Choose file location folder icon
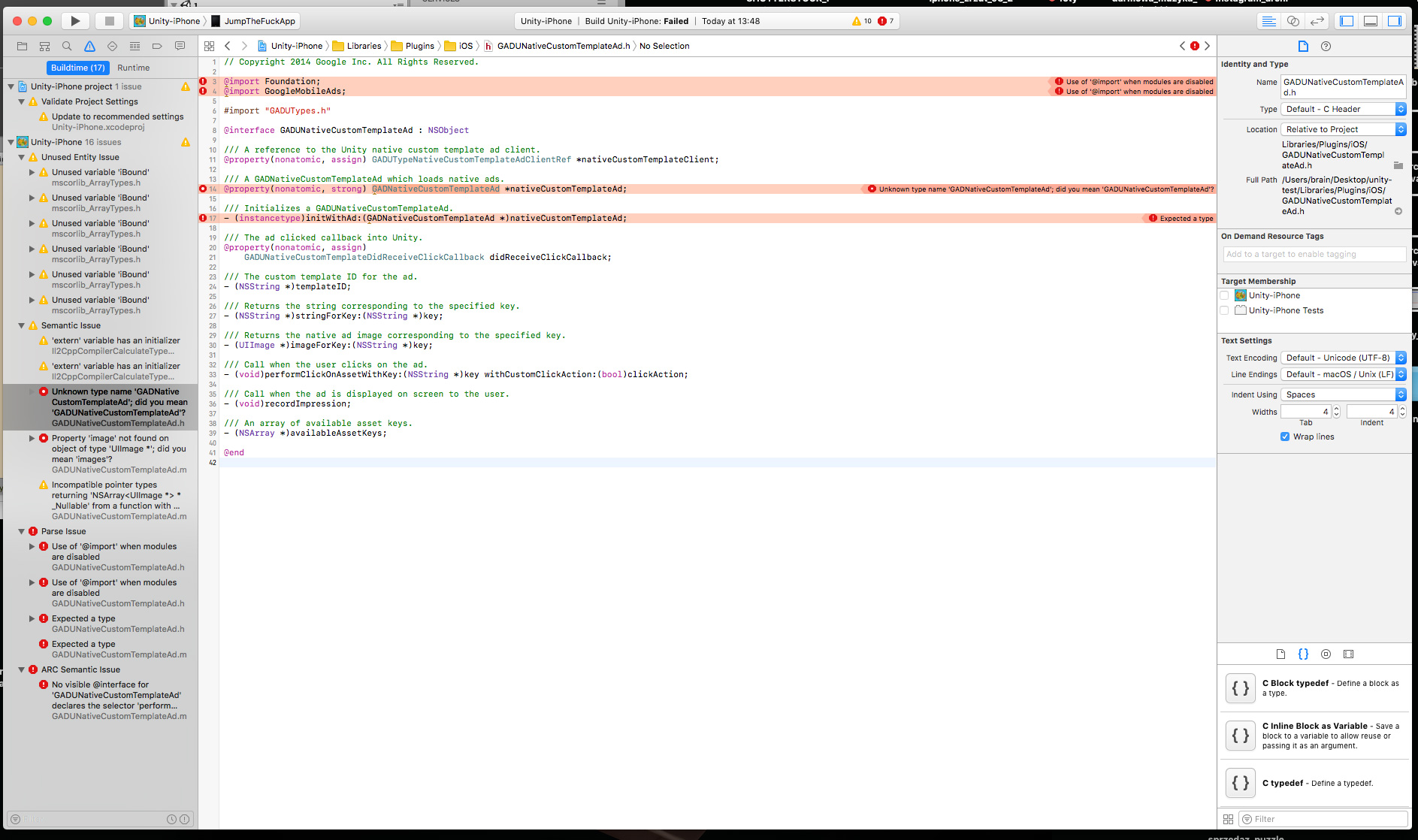Image resolution: width=1418 pixels, height=840 pixels. pos(1398,165)
